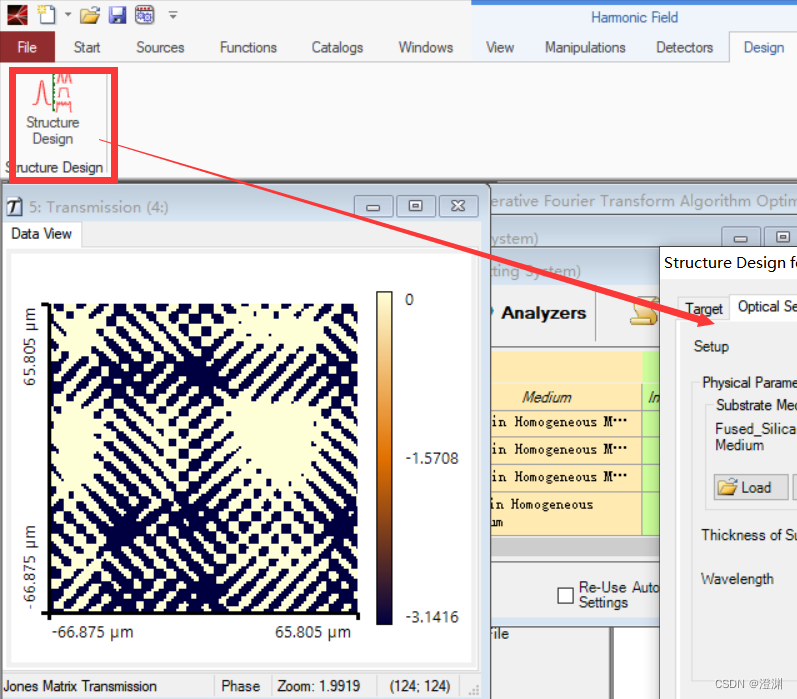Click the scroll icon beside Analyzers
The height and width of the screenshot is (699, 797).
click(x=644, y=311)
